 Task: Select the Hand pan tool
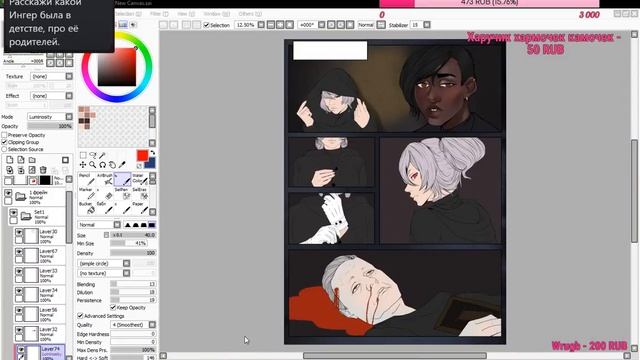(112, 164)
